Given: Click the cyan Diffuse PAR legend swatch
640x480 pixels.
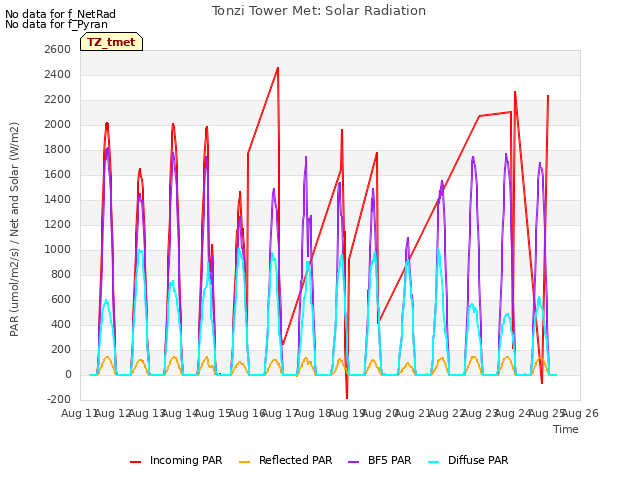Looking at the screenshot, I should pos(433,461).
